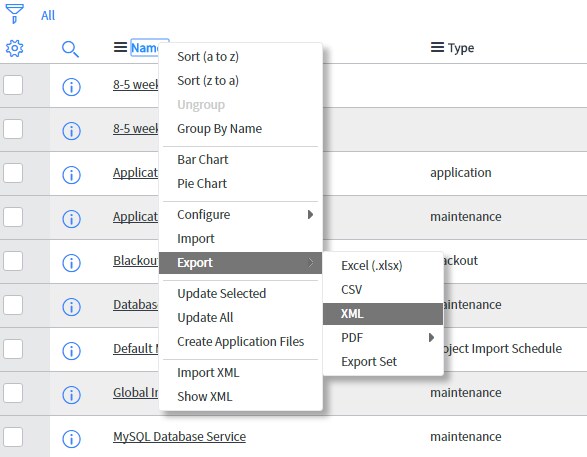
Task: Preview info icon for MySQL Database Service
Action: pyautogui.click(x=71, y=439)
